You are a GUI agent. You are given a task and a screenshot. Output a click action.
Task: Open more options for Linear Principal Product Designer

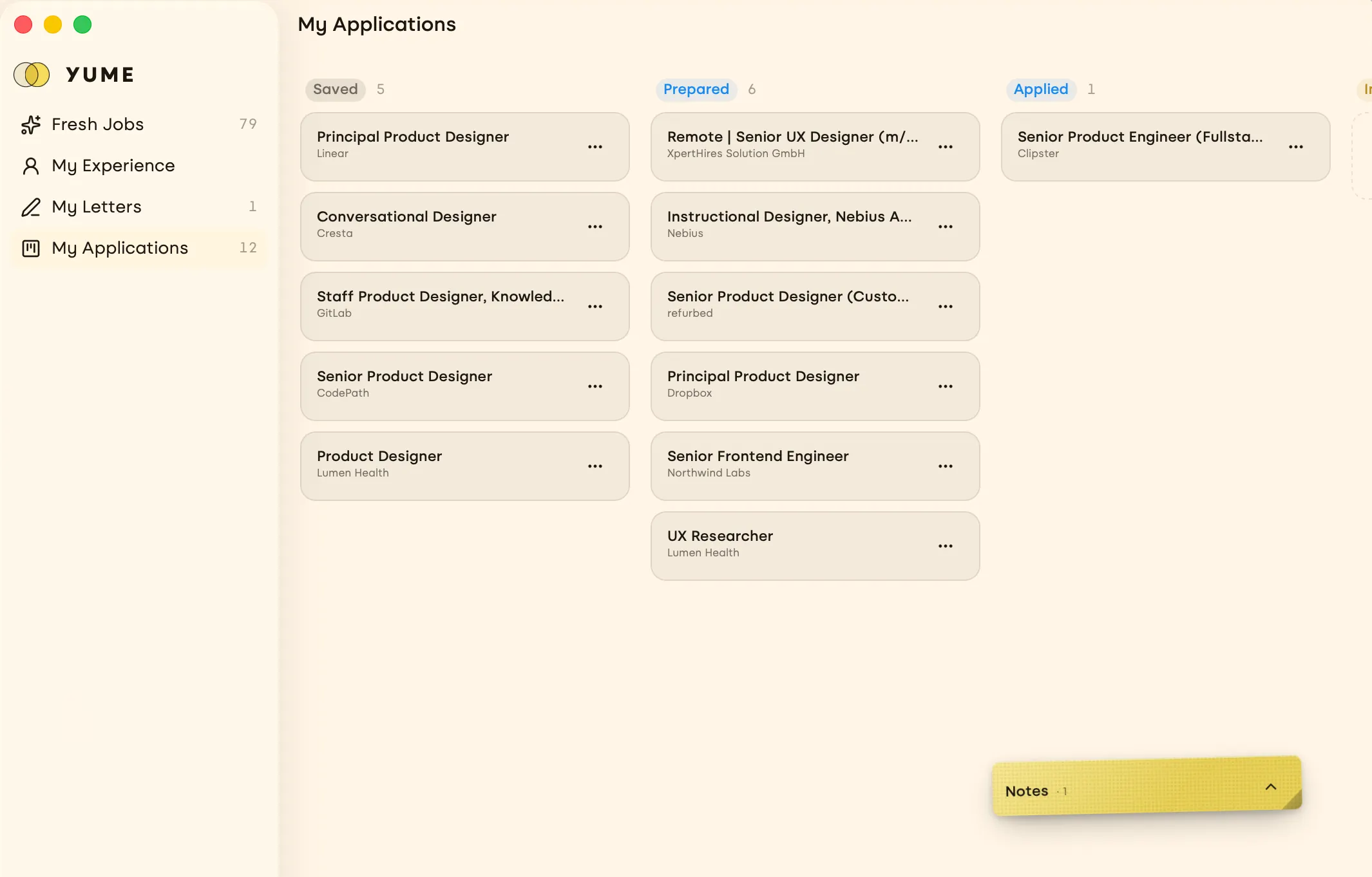click(595, 147)
